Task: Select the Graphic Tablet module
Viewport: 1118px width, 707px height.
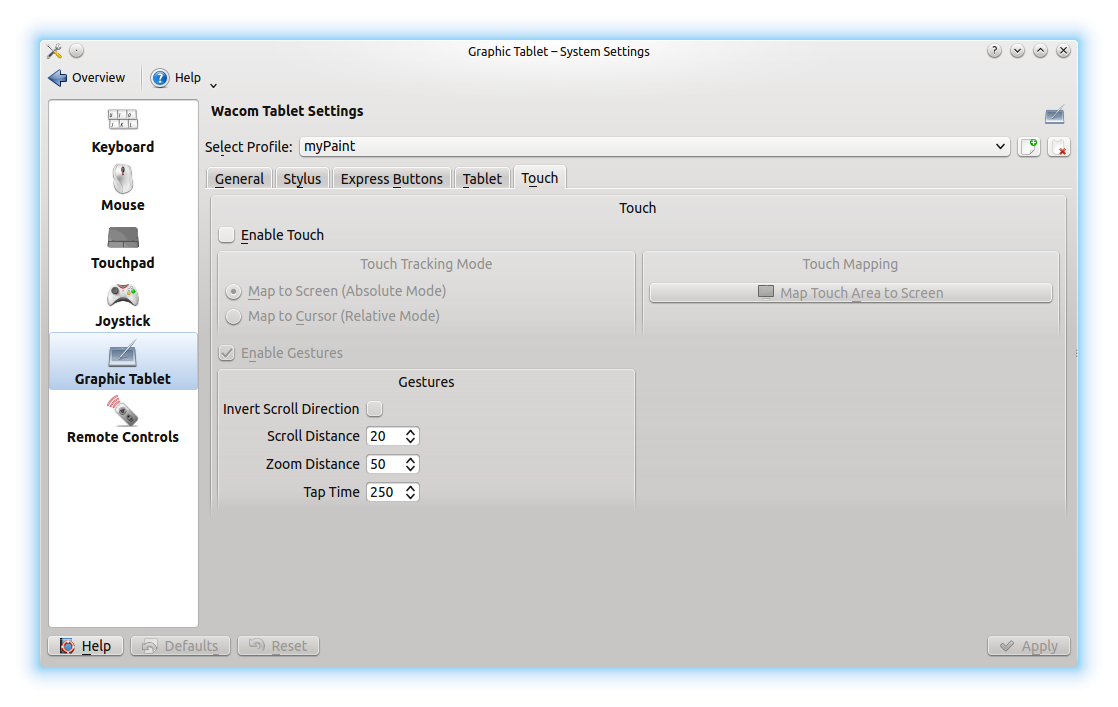Action: point(123,361)
